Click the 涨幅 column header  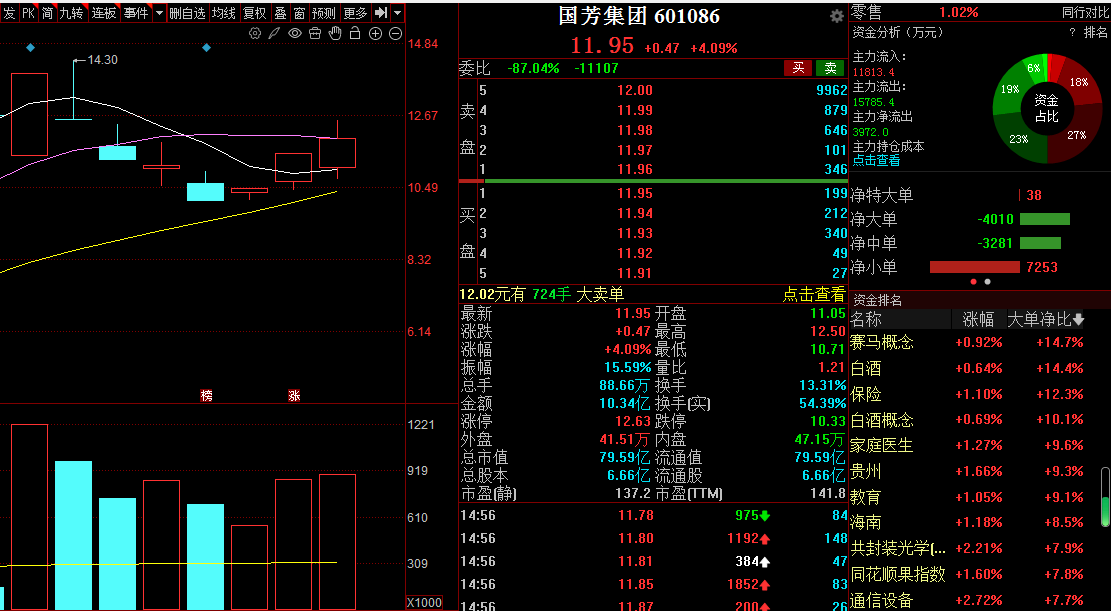point(979,320)
